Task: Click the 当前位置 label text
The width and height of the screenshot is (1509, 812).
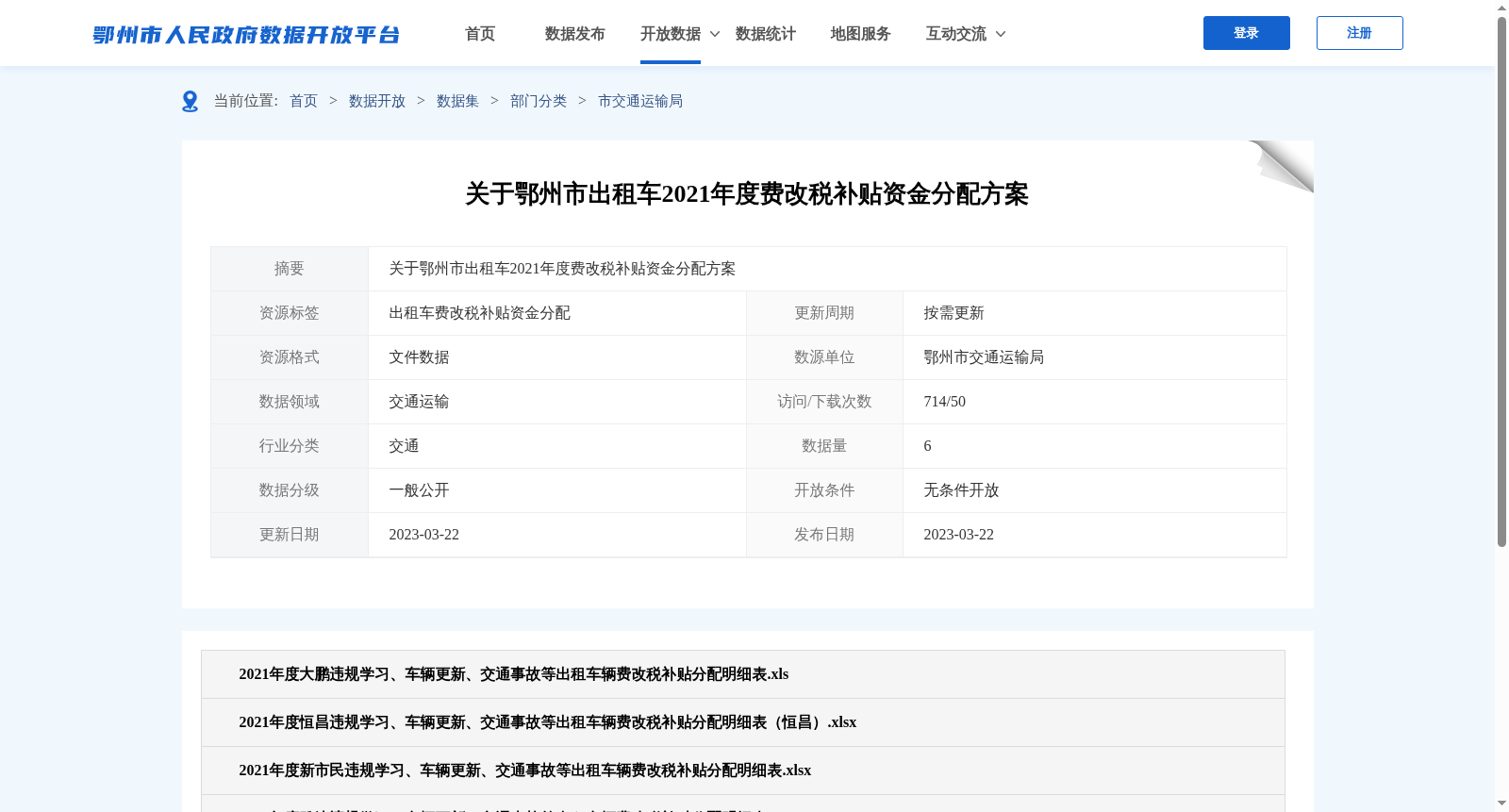Action: 245,101
